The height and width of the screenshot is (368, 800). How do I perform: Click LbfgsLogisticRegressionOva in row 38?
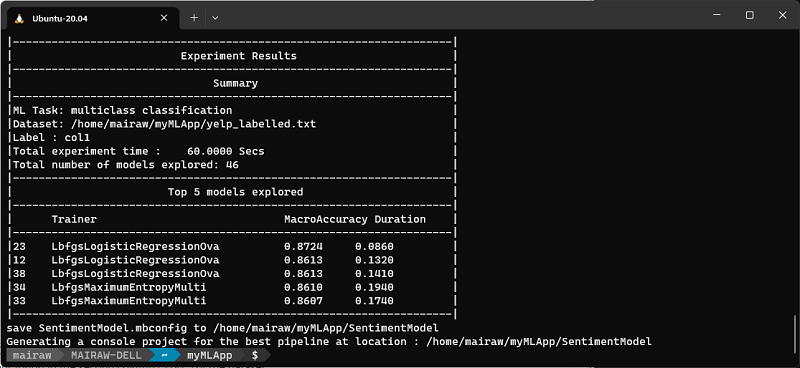pyautogui.click(x=135, y=274)
